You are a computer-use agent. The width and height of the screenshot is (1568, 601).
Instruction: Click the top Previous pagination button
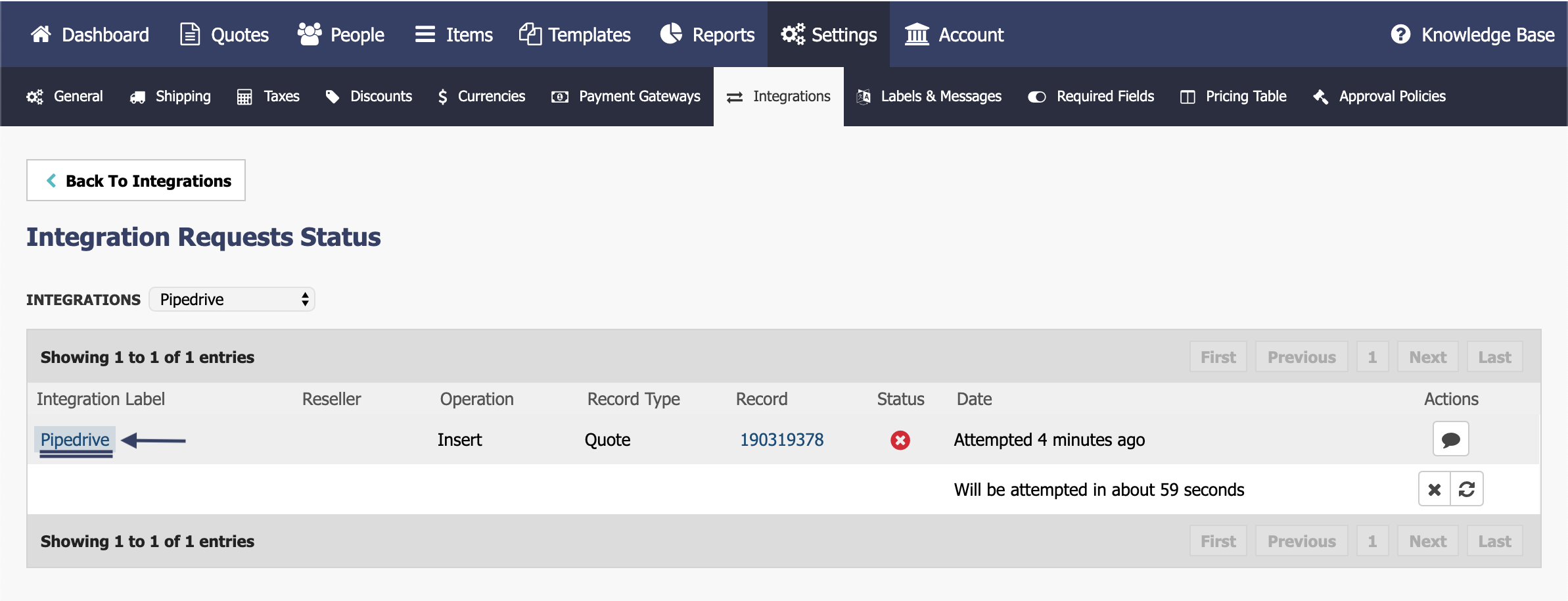tap(1302, 357)
